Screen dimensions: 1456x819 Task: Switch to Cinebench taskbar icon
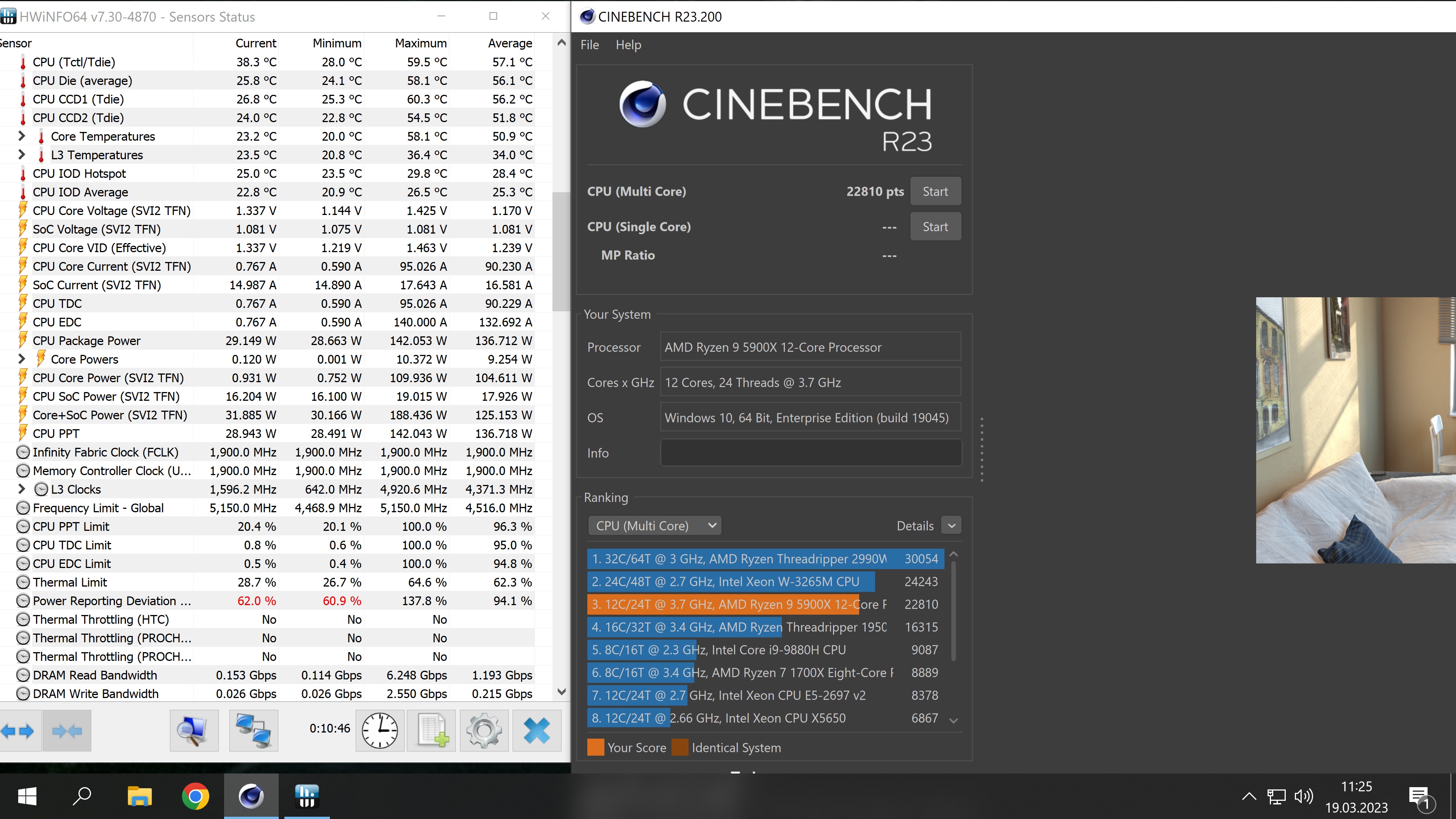[x=251, y=796]
